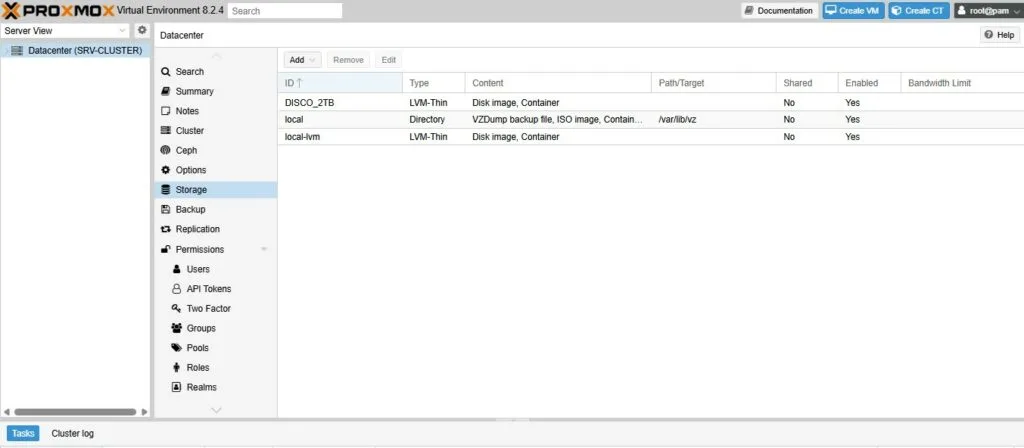
Task: Click the top Search input field
Action: pyautogui.click(x=285, y=10)
